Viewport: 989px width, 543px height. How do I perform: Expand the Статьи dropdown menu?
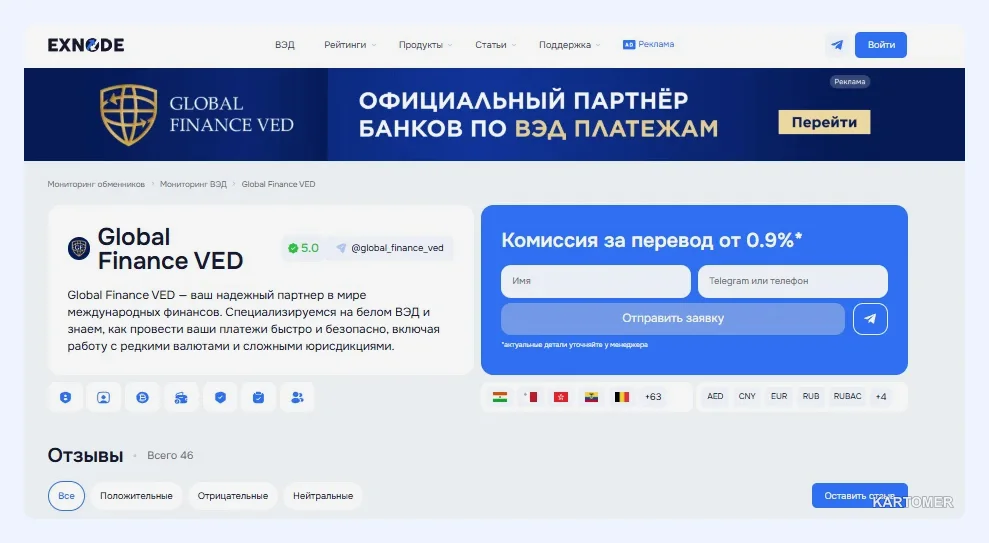[496, 45]
